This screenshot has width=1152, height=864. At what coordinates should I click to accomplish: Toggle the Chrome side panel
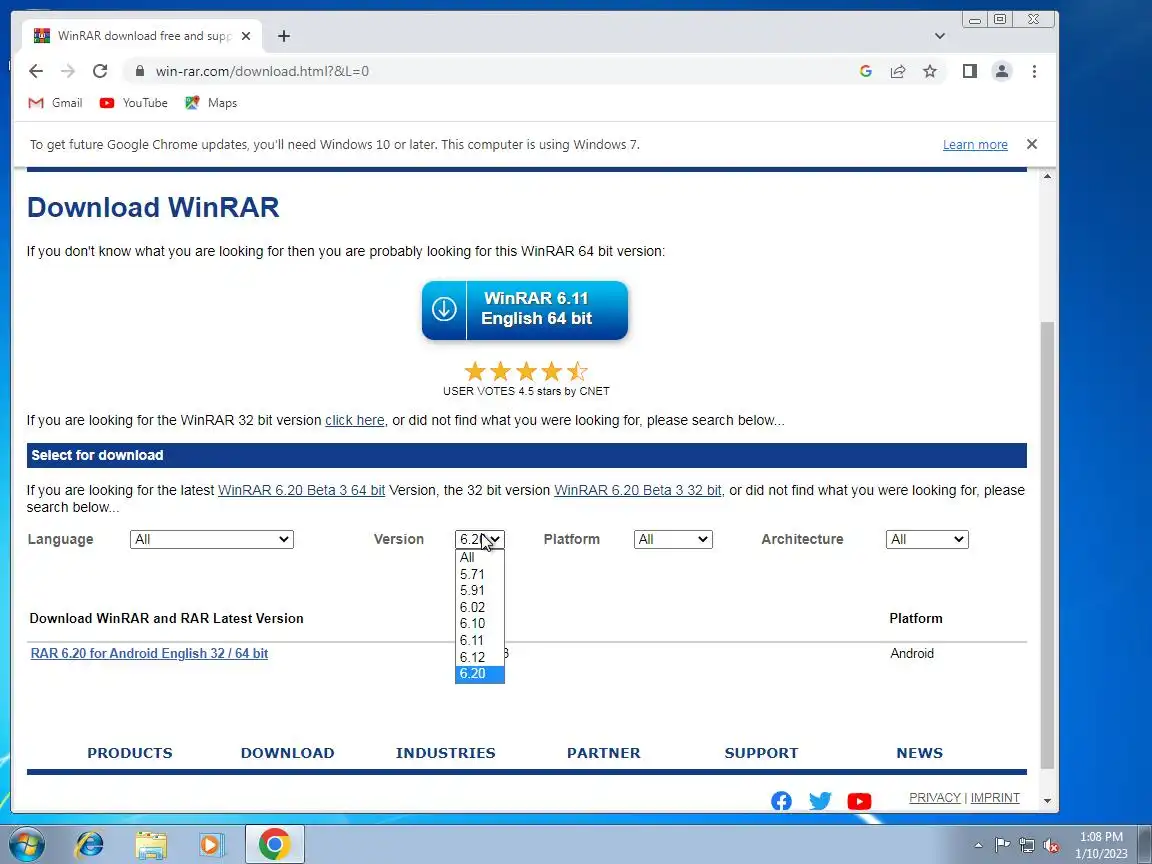(x=970, y=71)
